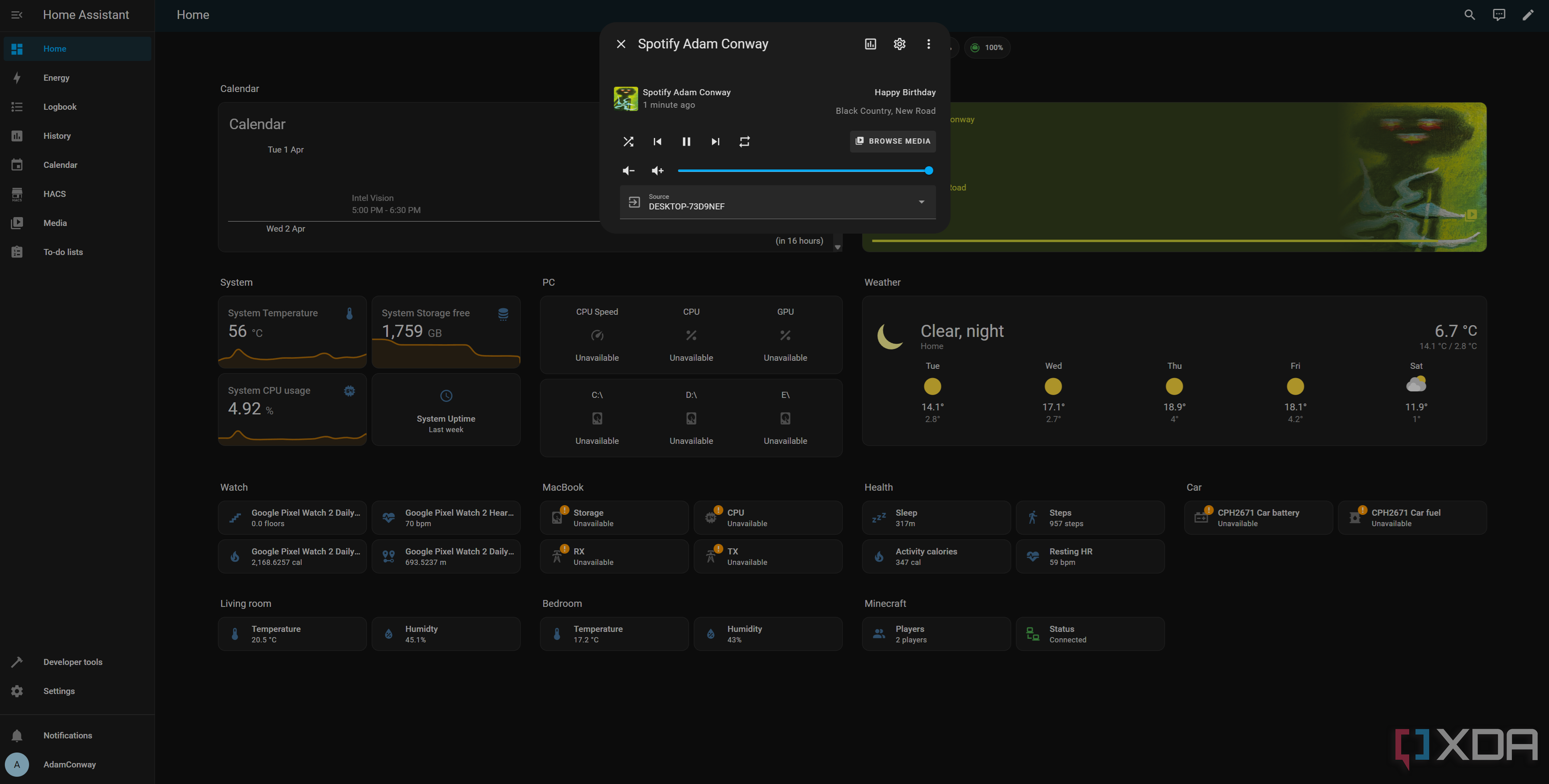This screenshot has width=1549, height=784.
Task: Click the media card progress bar
Action: (x=1174, y=240)
